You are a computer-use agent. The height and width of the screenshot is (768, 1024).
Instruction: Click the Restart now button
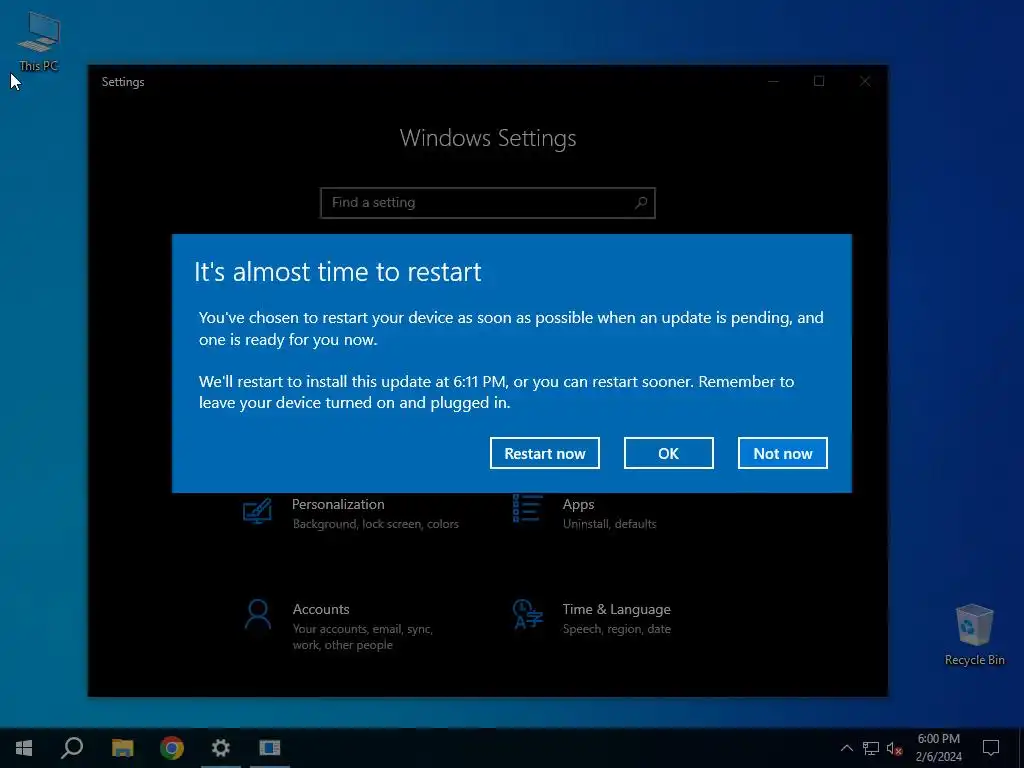tap(545, 453)
